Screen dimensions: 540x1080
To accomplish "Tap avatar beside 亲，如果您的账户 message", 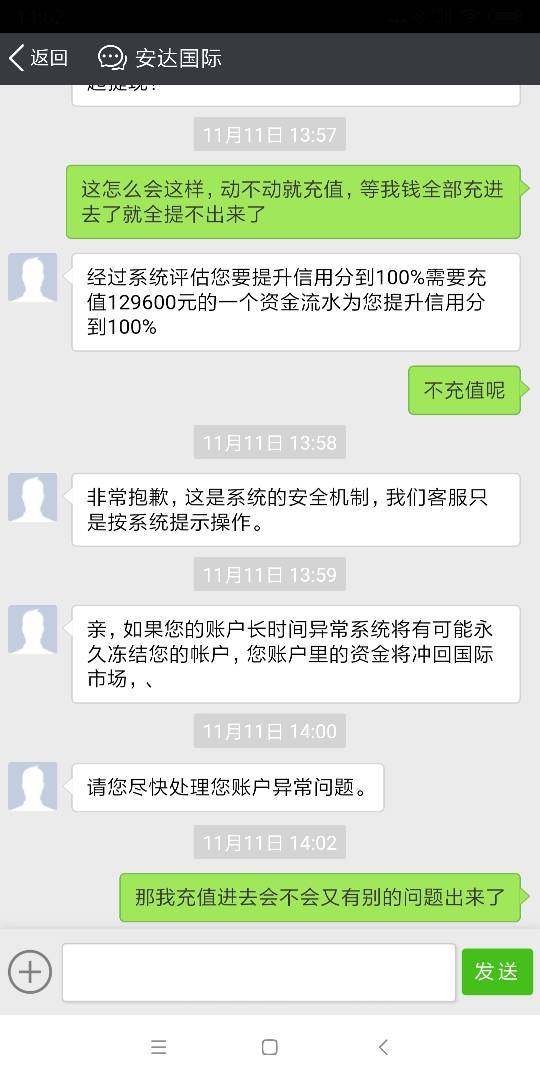I will coord(32,630).
